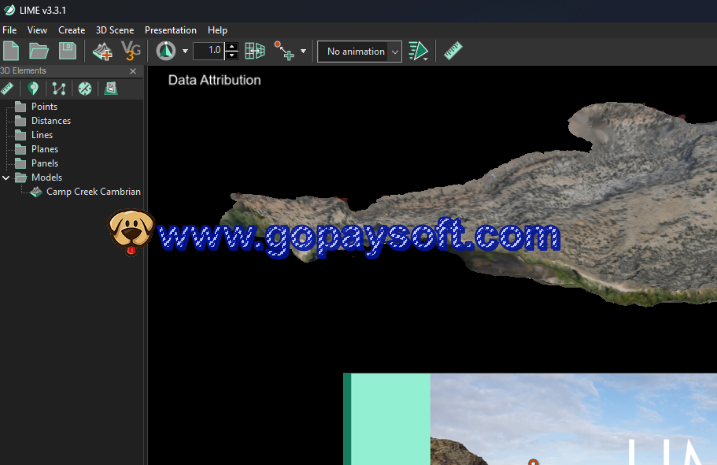The height and width of the screenshot is (465, 717).
Task: Toggle the grid projection view icon
Action: pyautogui.click(x=255, y=50)
